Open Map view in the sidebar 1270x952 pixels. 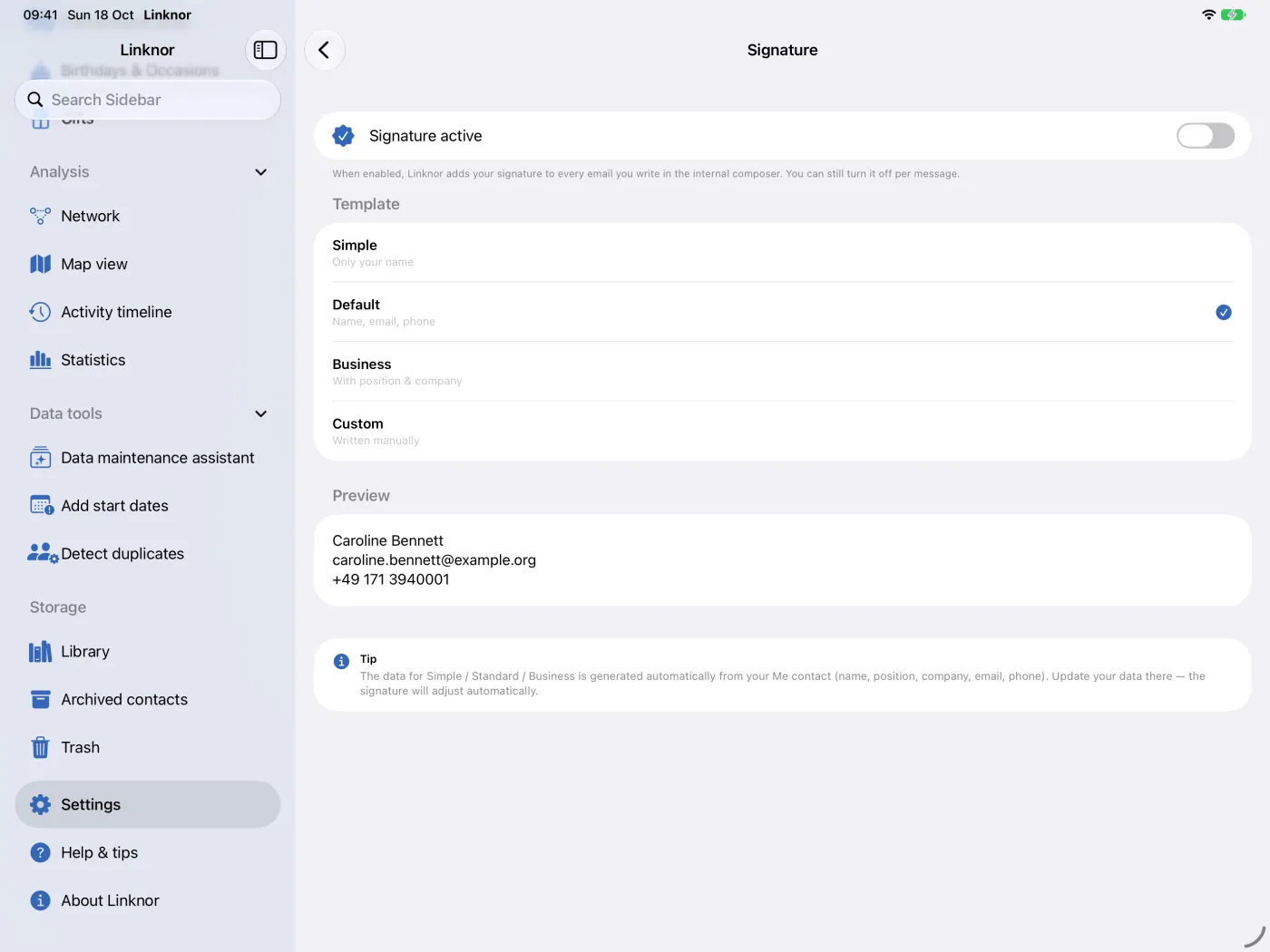(147, 264)
